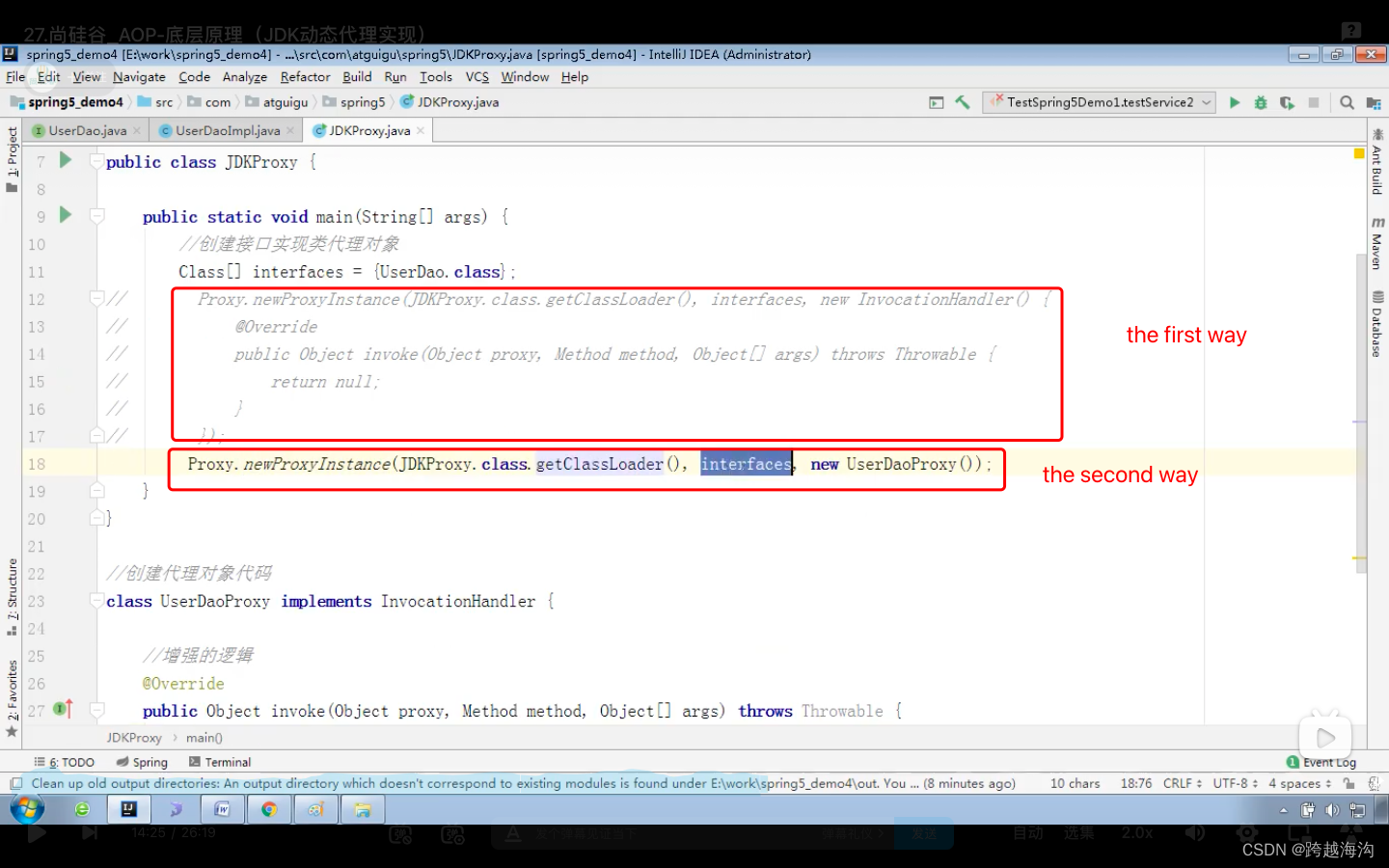1389x868 pixels.
Task: Switch to IntelliJ IDEA taskbar button
Action: (x=129, y=809)
